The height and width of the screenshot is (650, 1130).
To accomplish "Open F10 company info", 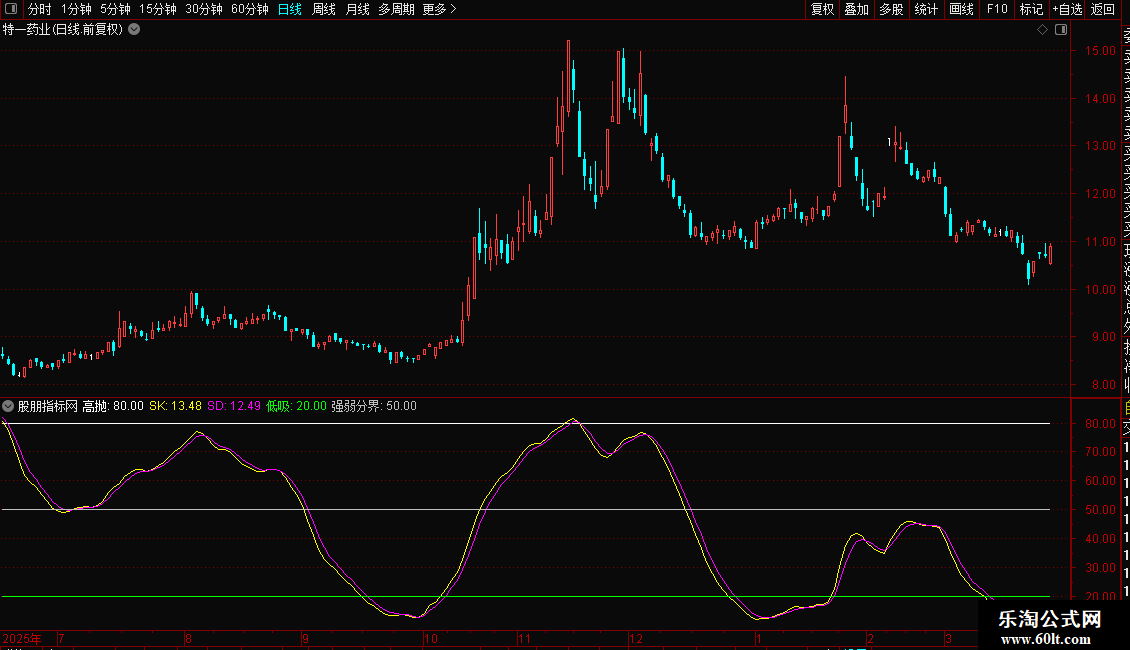I will pos(997,9).
